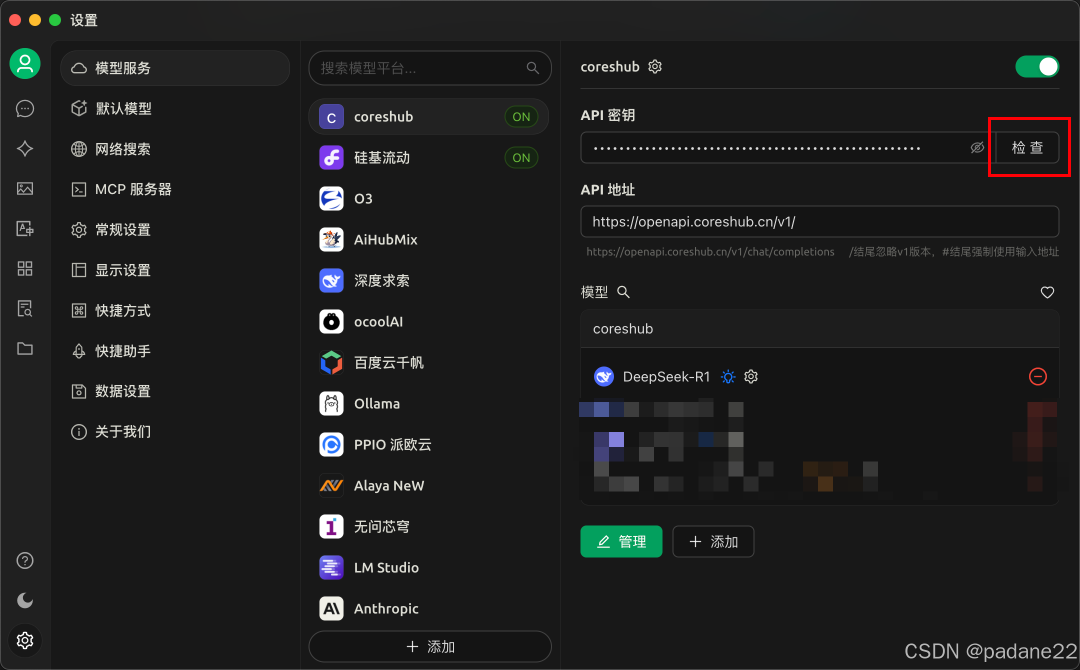Image resolution: width=1080 pixels, height=670 pixels.
Task: Open 显示设置 settings section
Action: point(175,270)
